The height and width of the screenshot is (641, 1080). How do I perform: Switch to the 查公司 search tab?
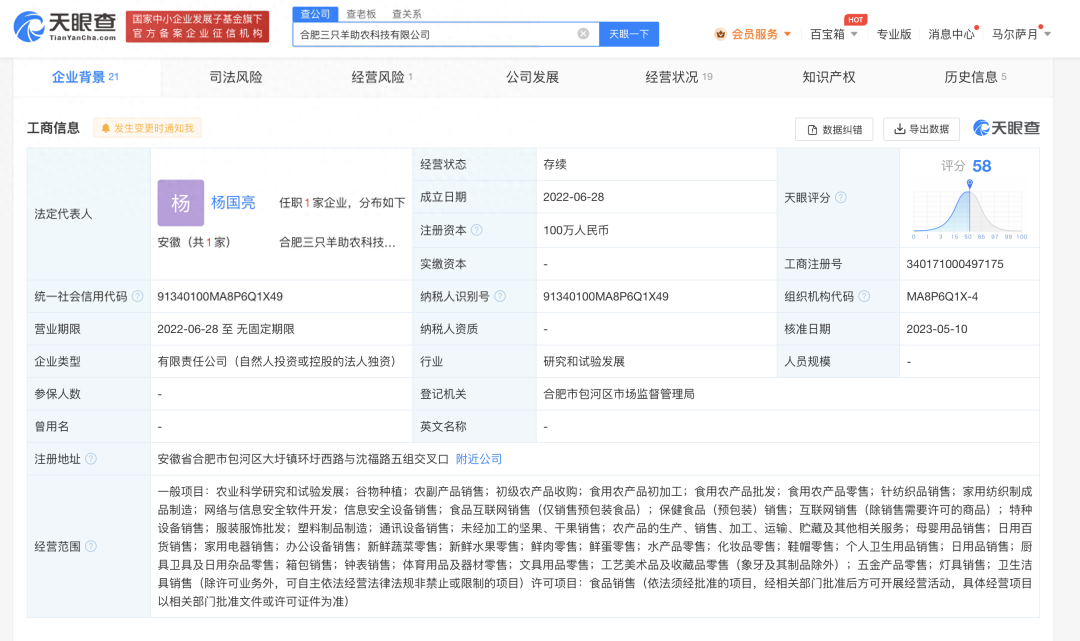coord(315,14)
